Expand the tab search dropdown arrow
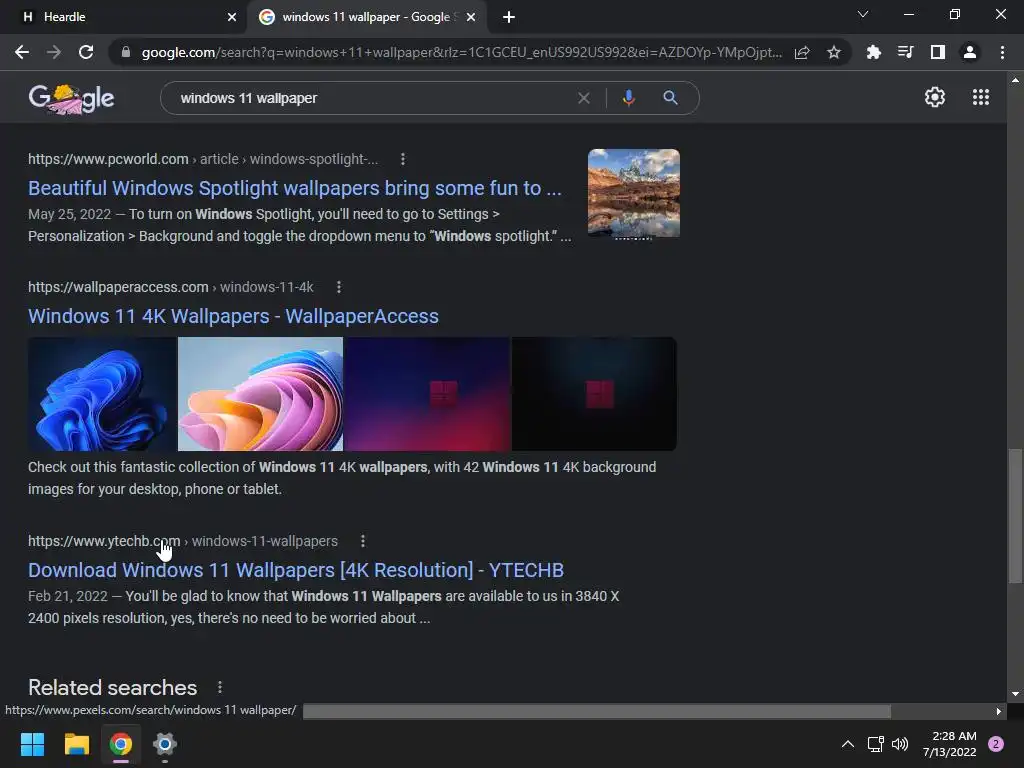This screenshot has height=768, width=1024. click(x=863, y=14)
